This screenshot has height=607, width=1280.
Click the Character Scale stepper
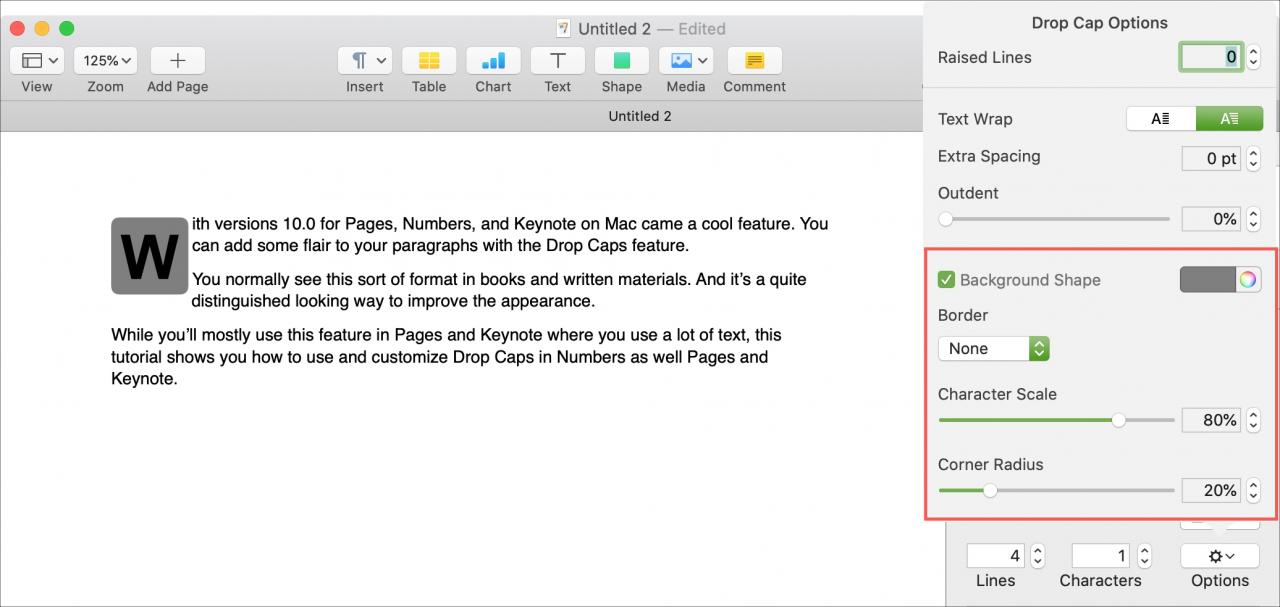pos(1254,420)
